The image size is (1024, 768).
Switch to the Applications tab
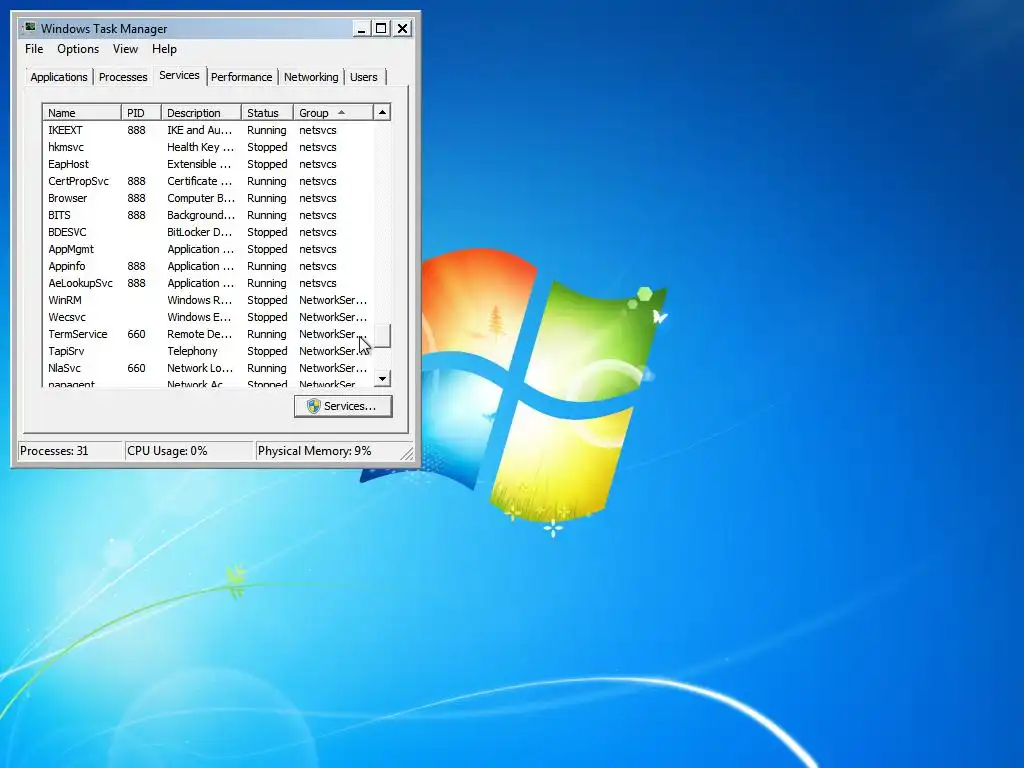point(59,77)
